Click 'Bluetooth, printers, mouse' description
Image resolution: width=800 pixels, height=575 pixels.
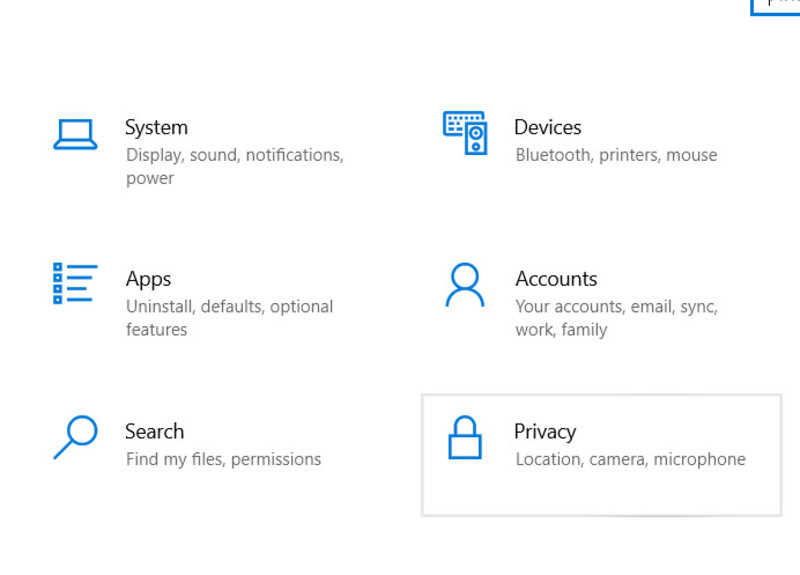click(616, 155)
